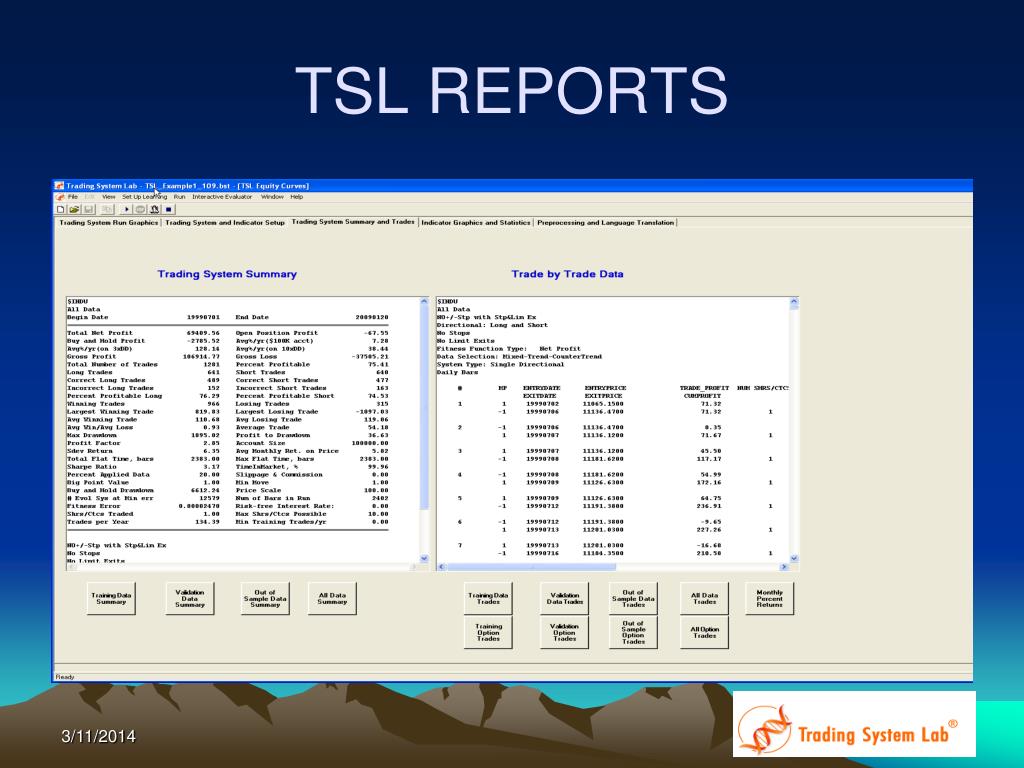
Task: Click the Trading System Summary heading
Action: click(227, 274)
